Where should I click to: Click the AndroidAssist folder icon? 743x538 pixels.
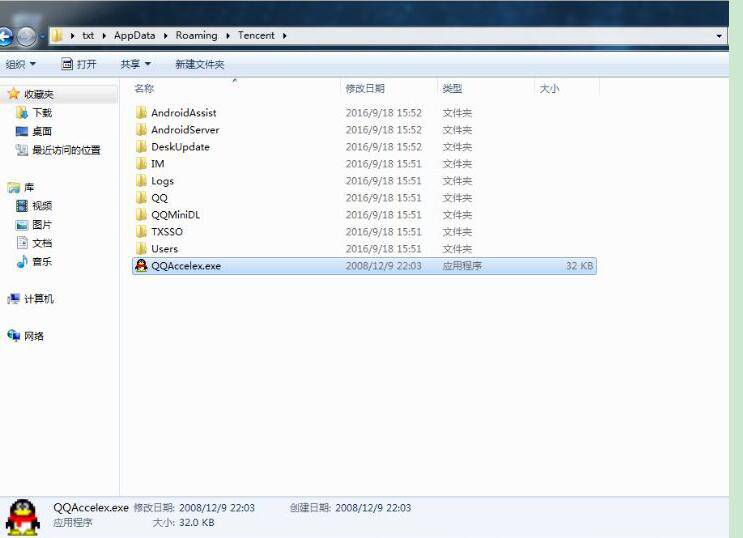[141, 113]
